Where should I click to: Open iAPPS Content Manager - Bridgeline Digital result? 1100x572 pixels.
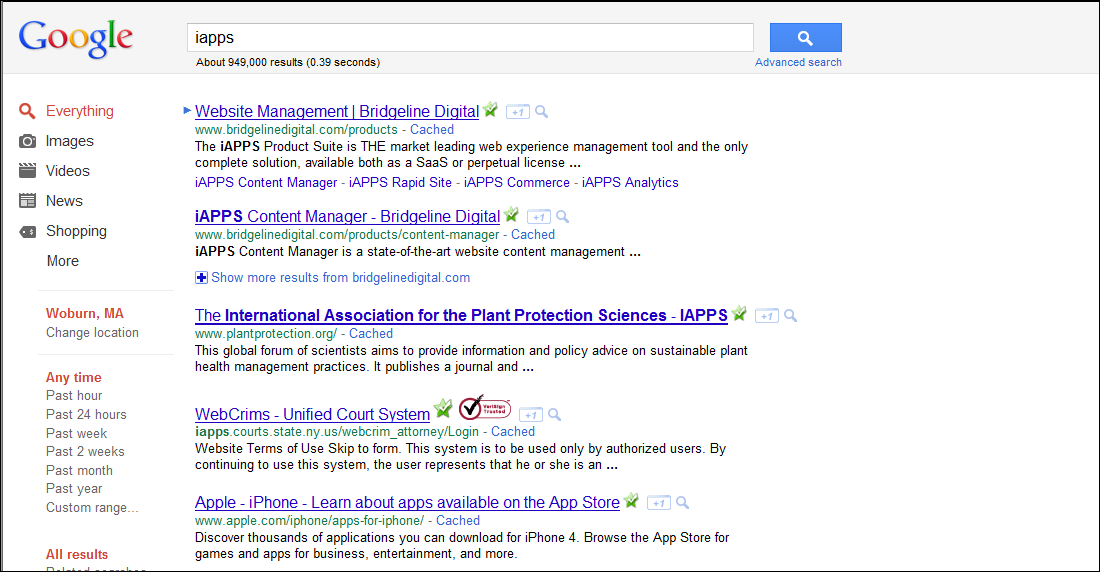347,217
